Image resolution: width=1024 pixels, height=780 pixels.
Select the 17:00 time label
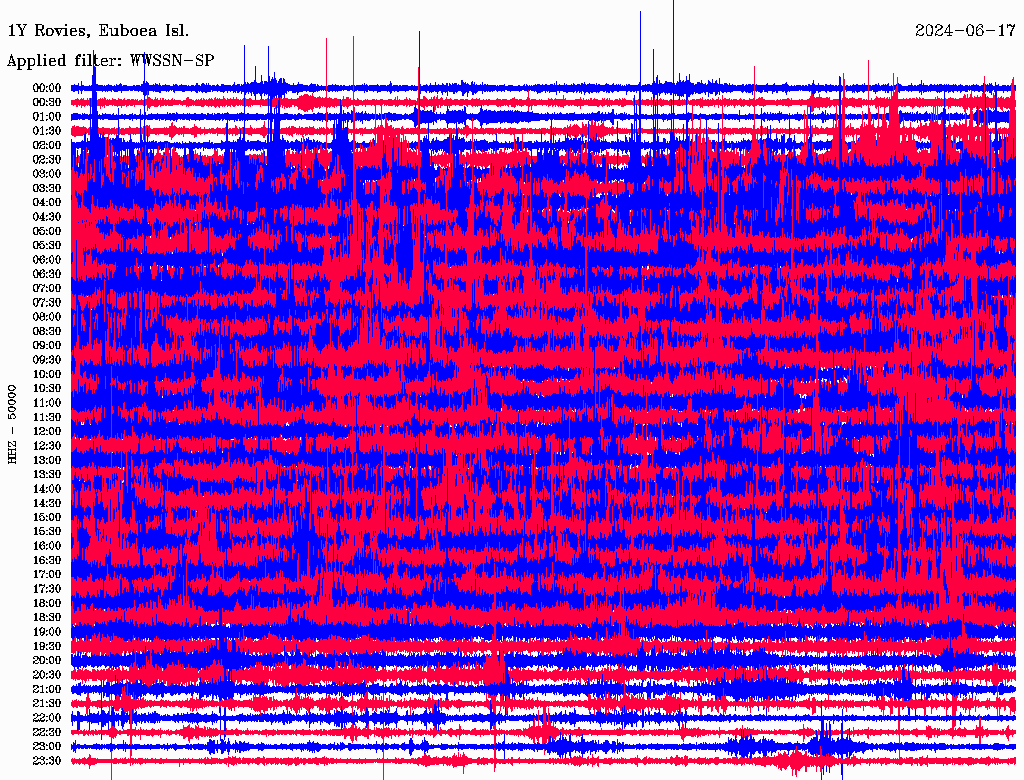(x=47, y=575)
